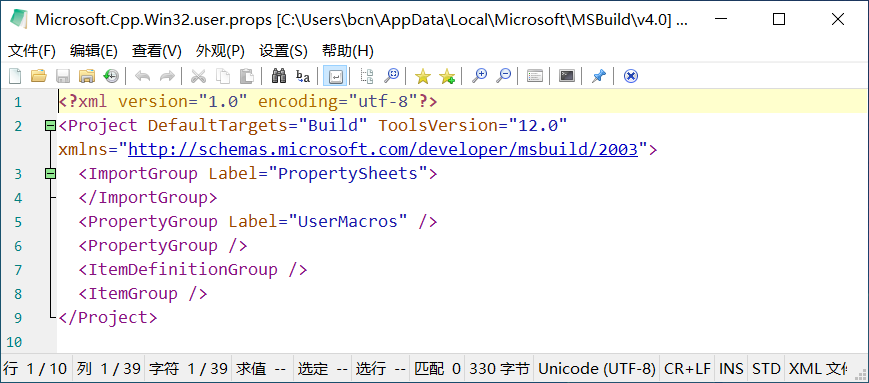Toggle always on top with the pin icon
Image resolution: width=869 pixels, height=383 pixels.
click(599, 76)
